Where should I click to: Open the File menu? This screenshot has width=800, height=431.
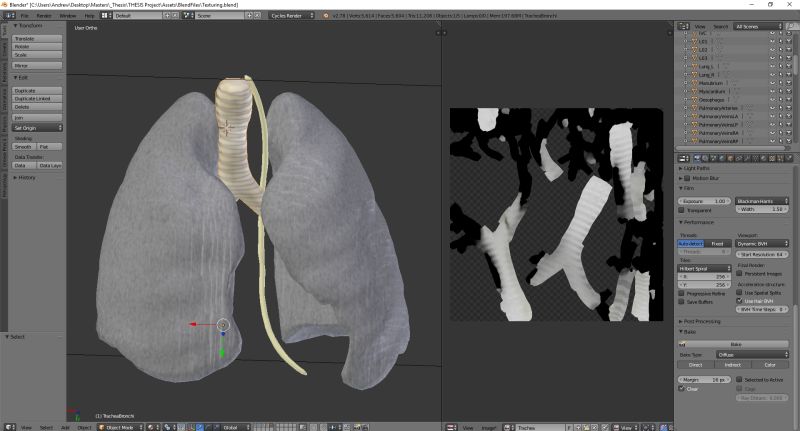(x=24, y=16)
